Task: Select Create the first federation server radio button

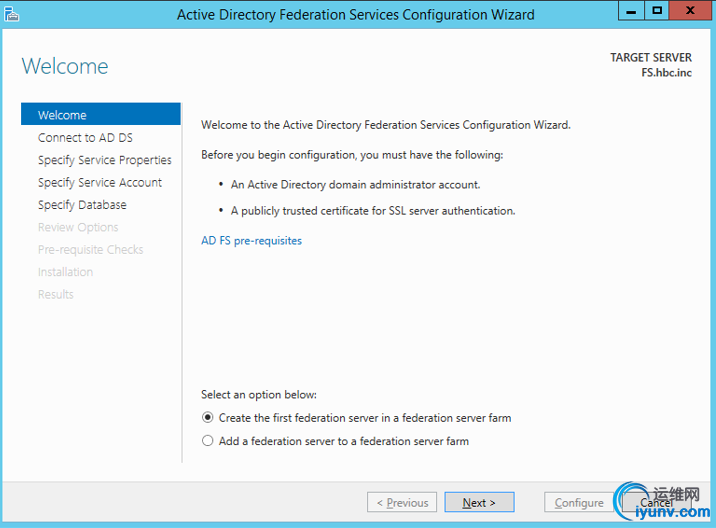Action: tap(208, 417)
